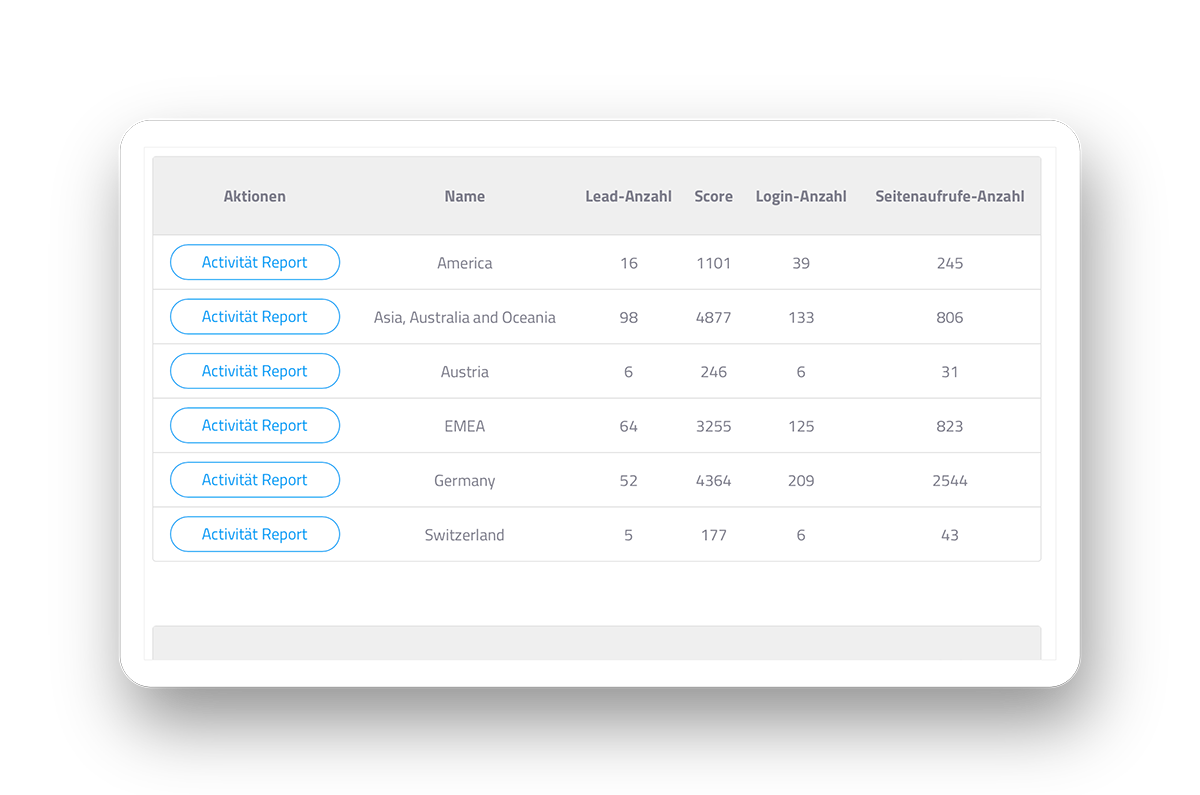Sort by Aktionen column header
This screenshot has height=795, width=1200.
pos(255,196)
